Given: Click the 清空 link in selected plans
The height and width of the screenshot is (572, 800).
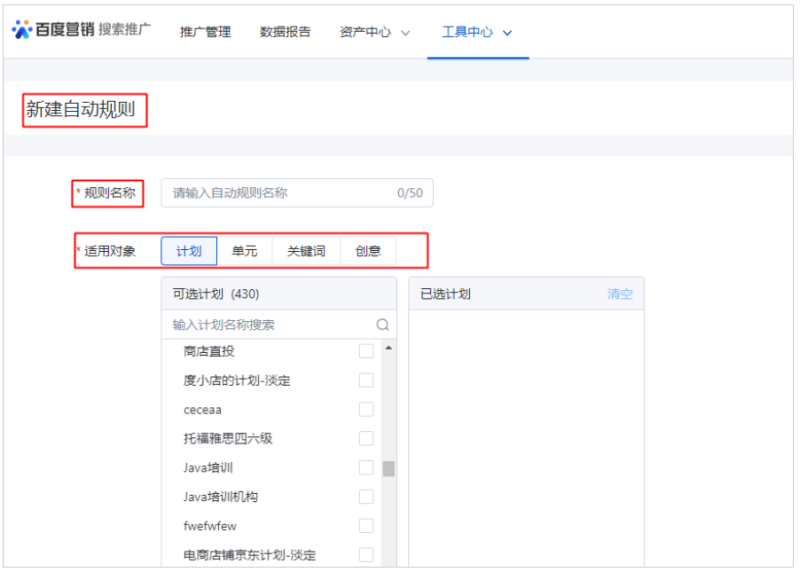Looking at the screenshot, I should pos(620,294).
